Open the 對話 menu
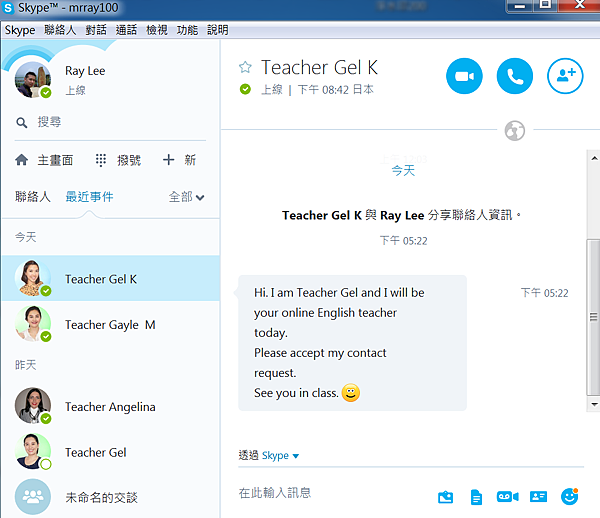The height and width of the screenshot is (518, 600). click(x=96, y=30)
